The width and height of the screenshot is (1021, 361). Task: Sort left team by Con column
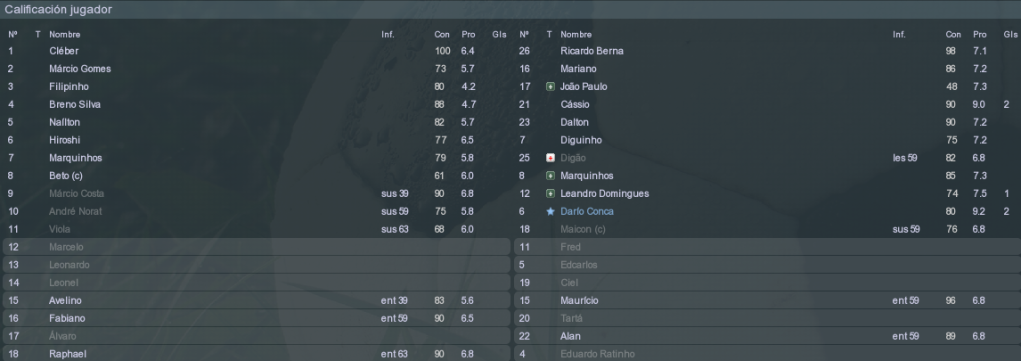tap(442, 35)
